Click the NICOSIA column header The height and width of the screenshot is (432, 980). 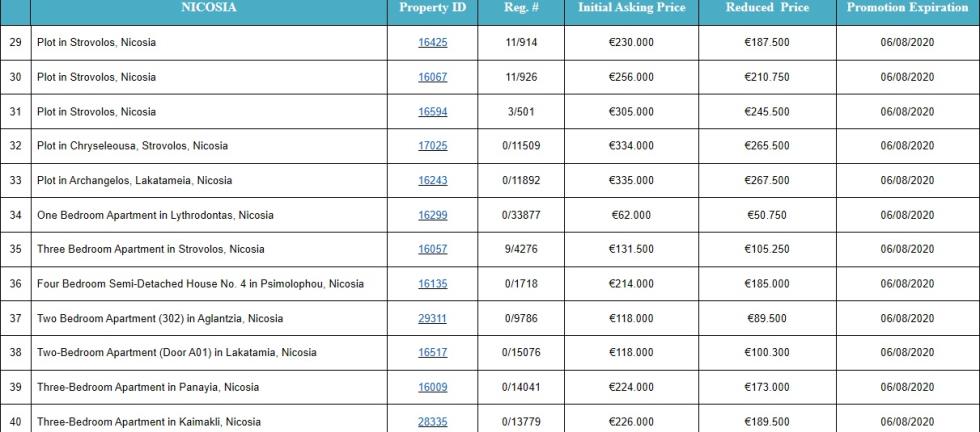(209, 8)
